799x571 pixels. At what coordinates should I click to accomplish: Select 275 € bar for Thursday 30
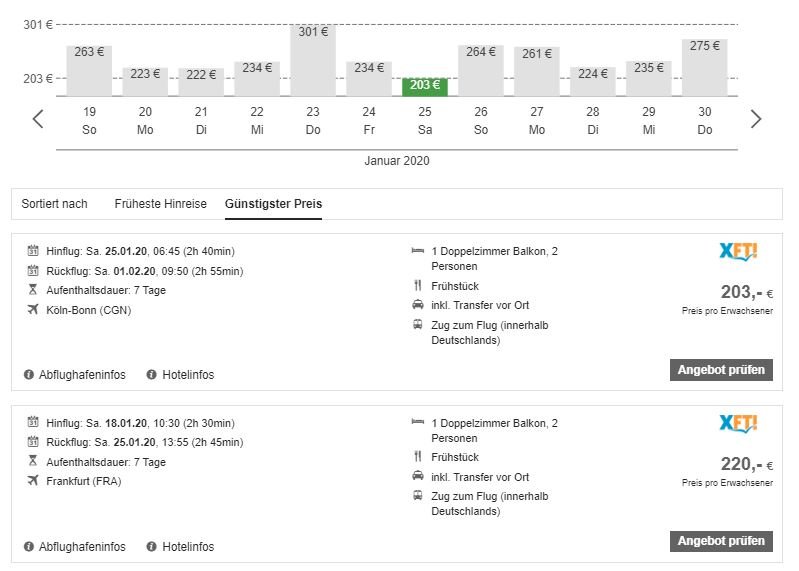[x=705, y=67]
